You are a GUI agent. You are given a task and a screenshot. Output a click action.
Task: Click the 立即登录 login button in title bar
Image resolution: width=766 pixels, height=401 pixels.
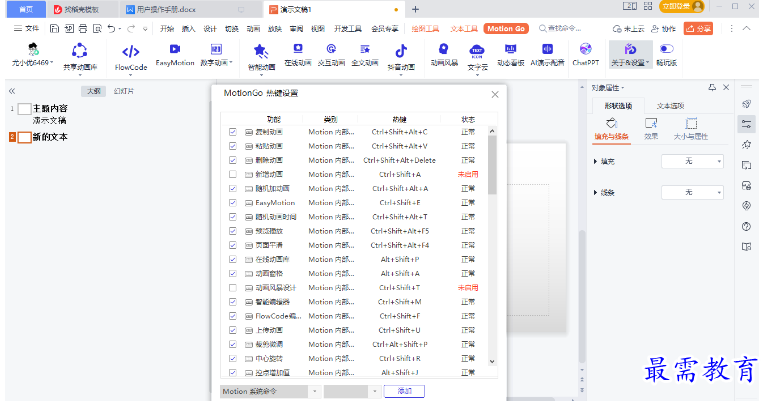[x=681, y=6]
